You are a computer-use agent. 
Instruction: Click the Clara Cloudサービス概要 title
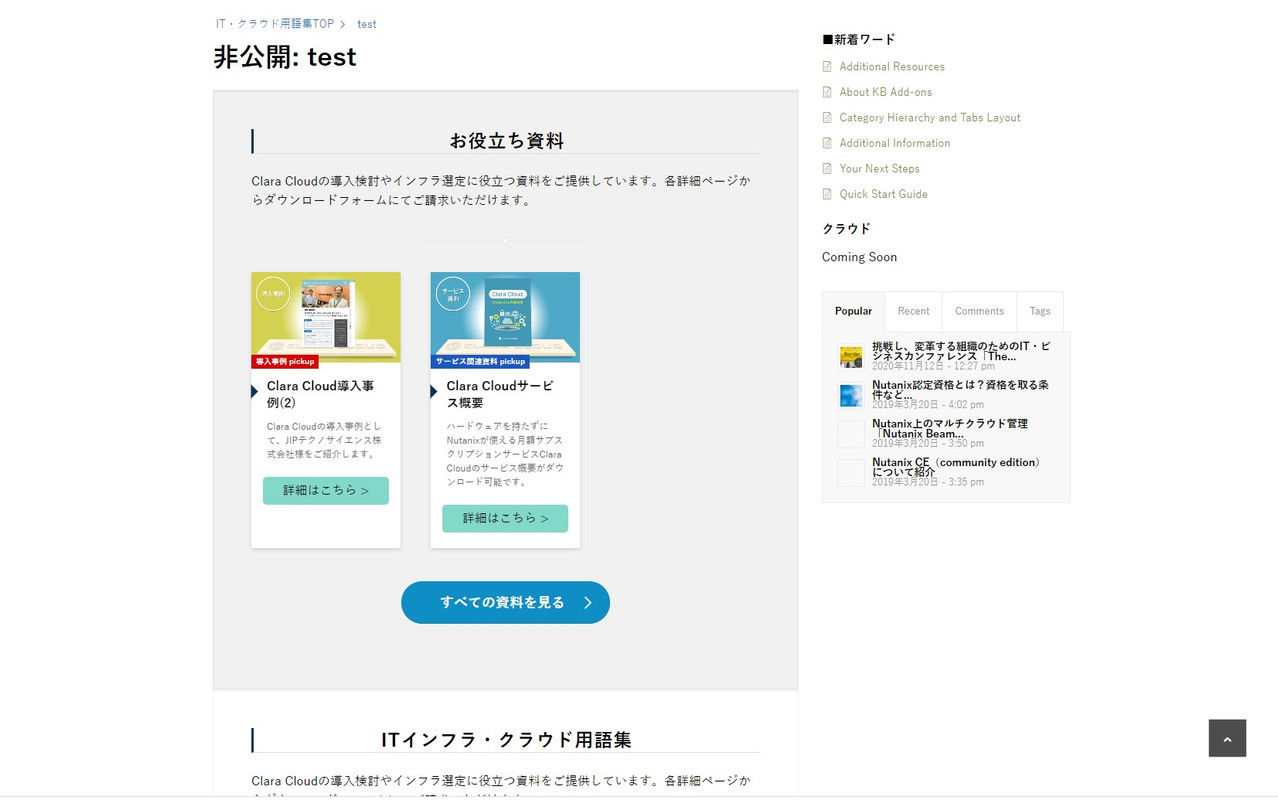(x=500, y=394)
